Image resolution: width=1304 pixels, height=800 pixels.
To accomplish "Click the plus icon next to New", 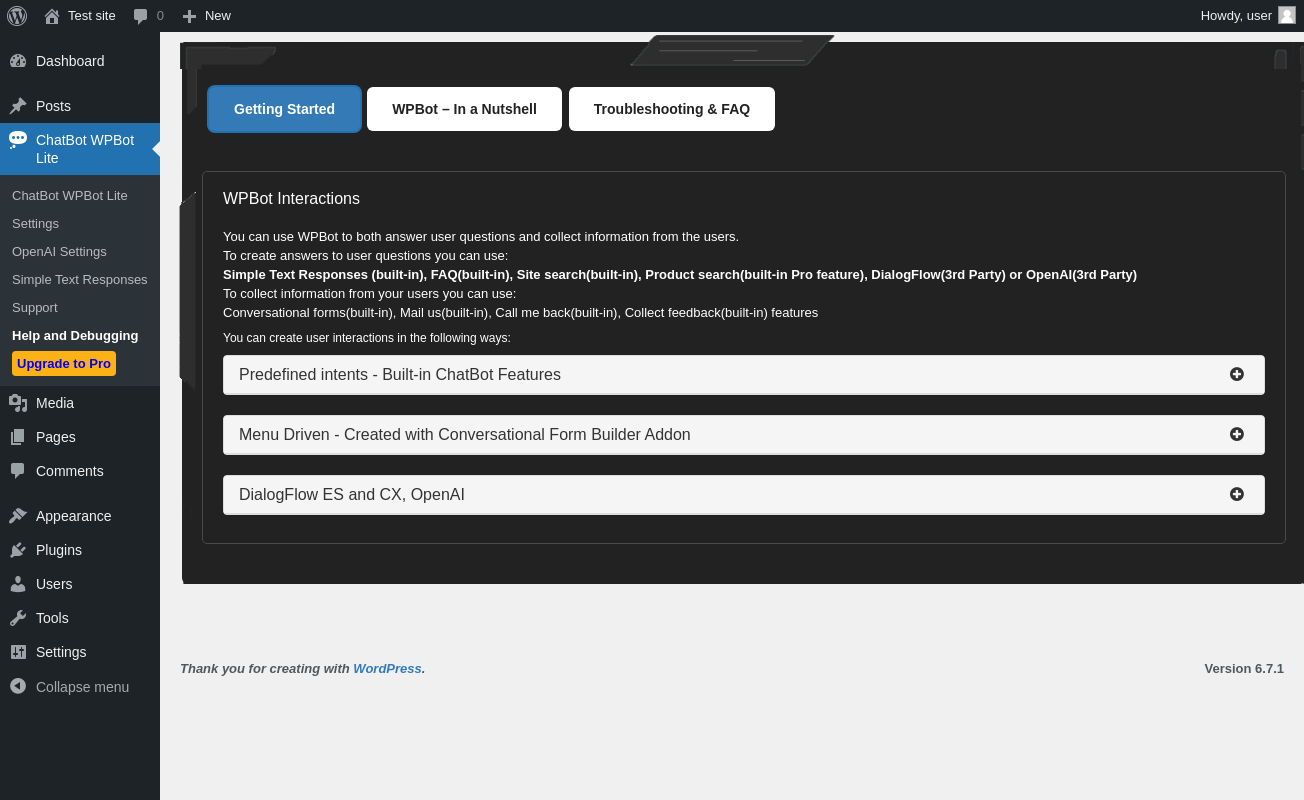I will (189, 16).
